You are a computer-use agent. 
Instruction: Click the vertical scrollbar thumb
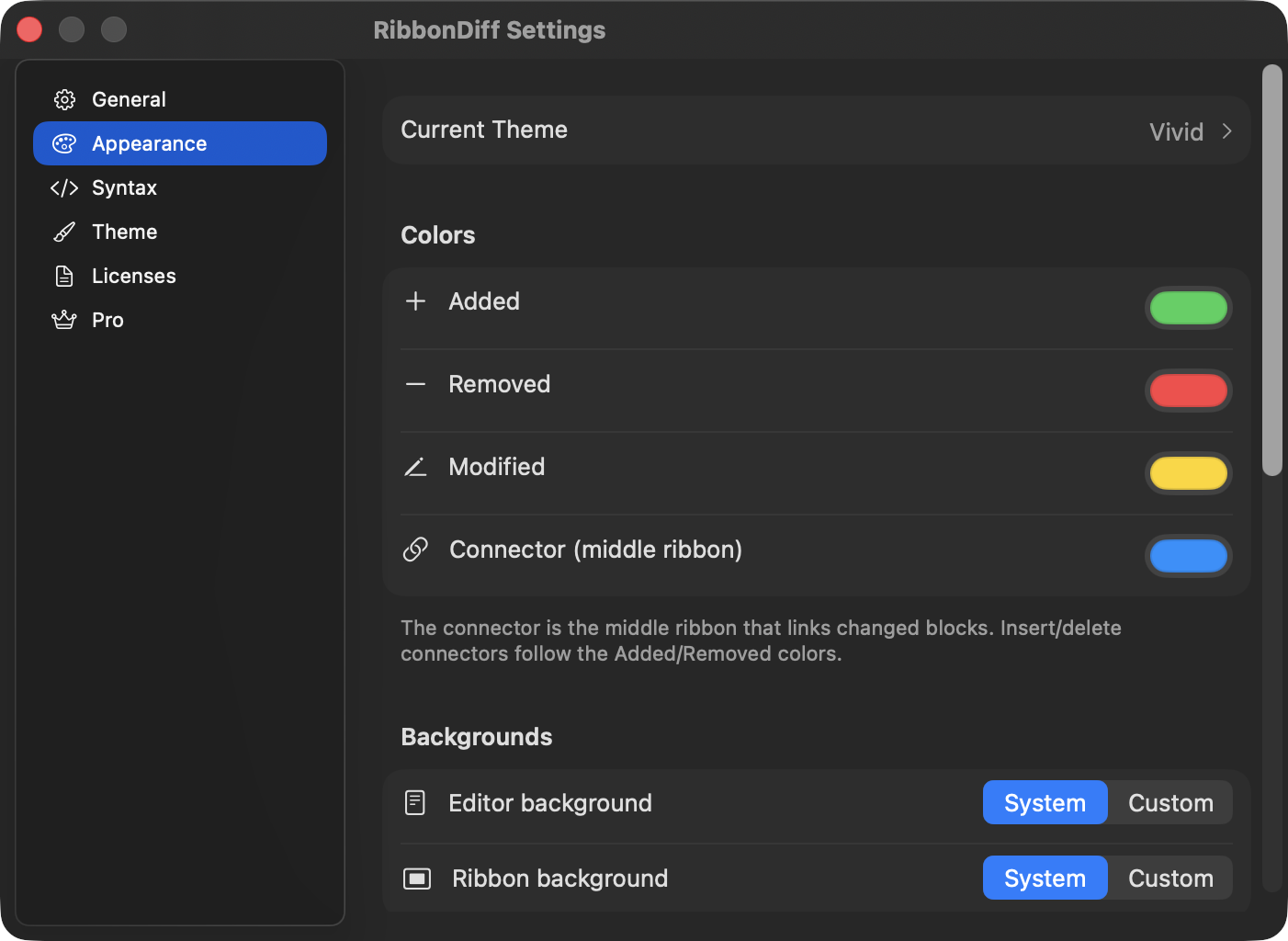tap(1271, 270)
